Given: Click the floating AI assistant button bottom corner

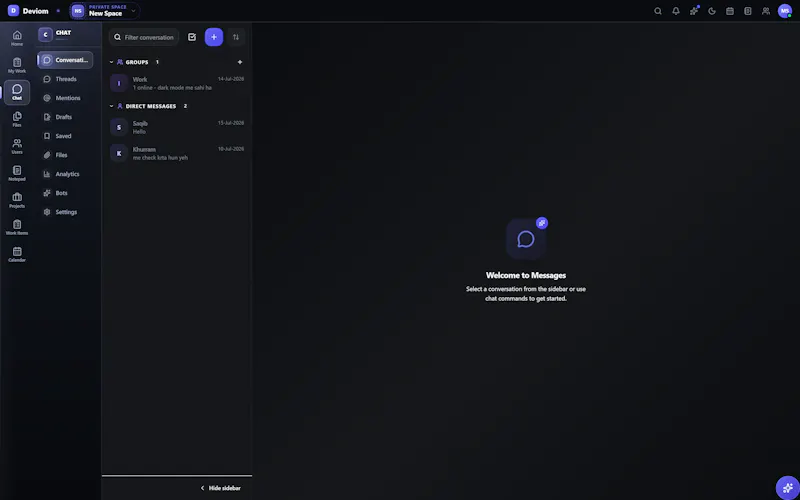Looking at the screenshot, I should point(787,488).
